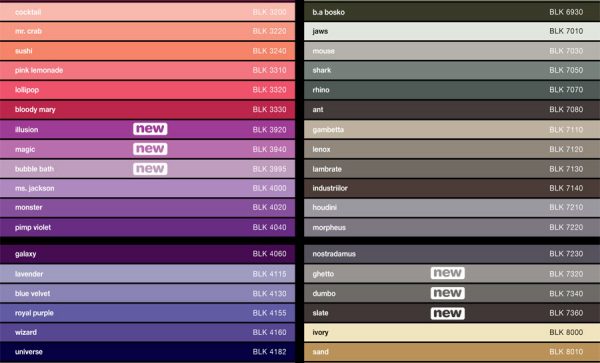The height and width of the screenshot is (363, 600).
Task: Click the new badge on dumbo row
Action: point(447,293)
